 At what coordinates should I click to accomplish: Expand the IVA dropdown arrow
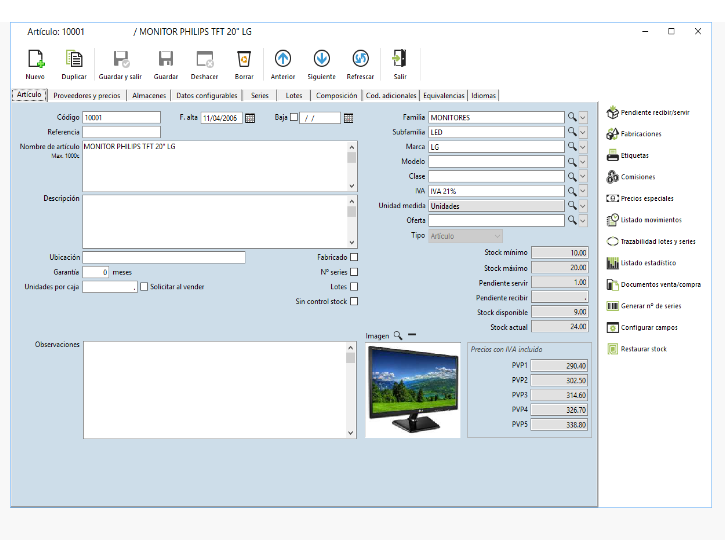coord(583,191)
